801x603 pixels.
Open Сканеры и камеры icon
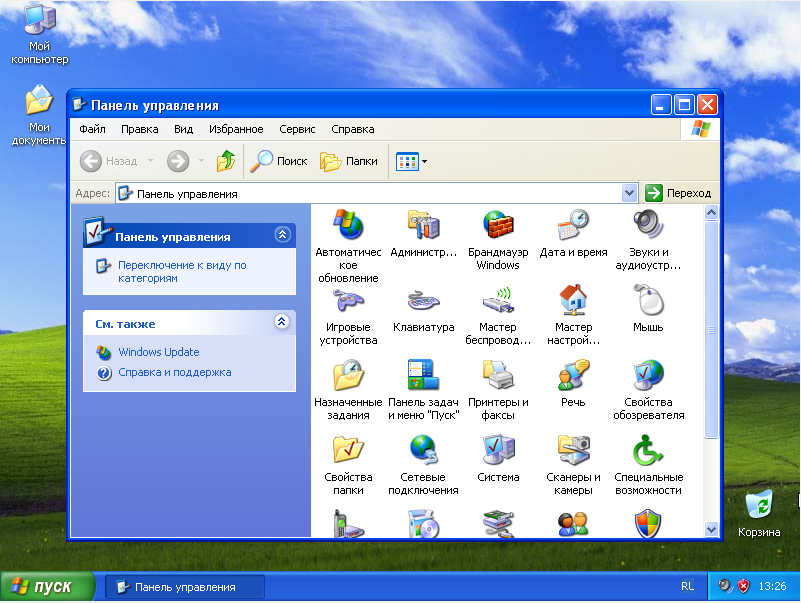573,450
